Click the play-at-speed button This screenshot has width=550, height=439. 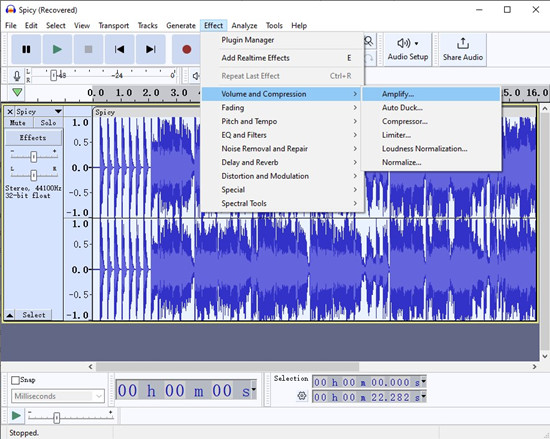[16, 416]
